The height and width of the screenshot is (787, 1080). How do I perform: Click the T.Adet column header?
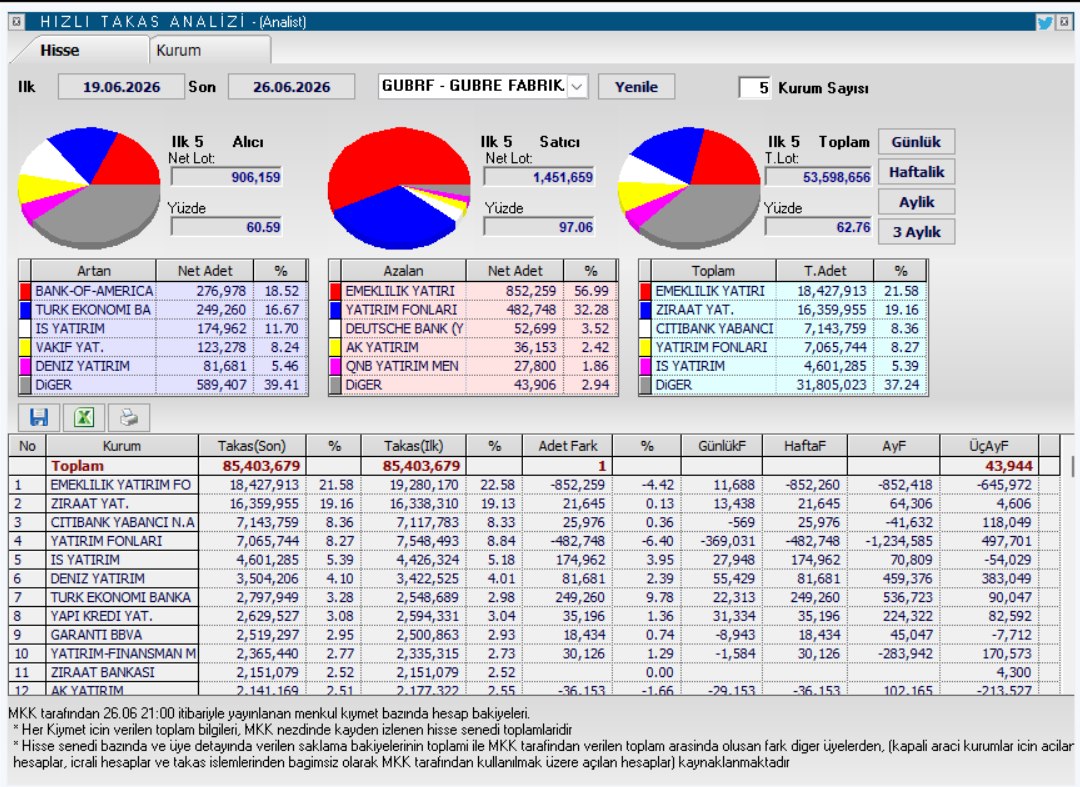(824, 271)
